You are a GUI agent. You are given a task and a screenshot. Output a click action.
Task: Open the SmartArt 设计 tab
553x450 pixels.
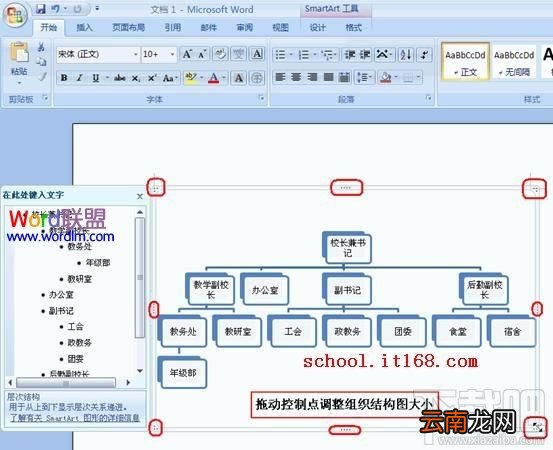coord(317,28)
